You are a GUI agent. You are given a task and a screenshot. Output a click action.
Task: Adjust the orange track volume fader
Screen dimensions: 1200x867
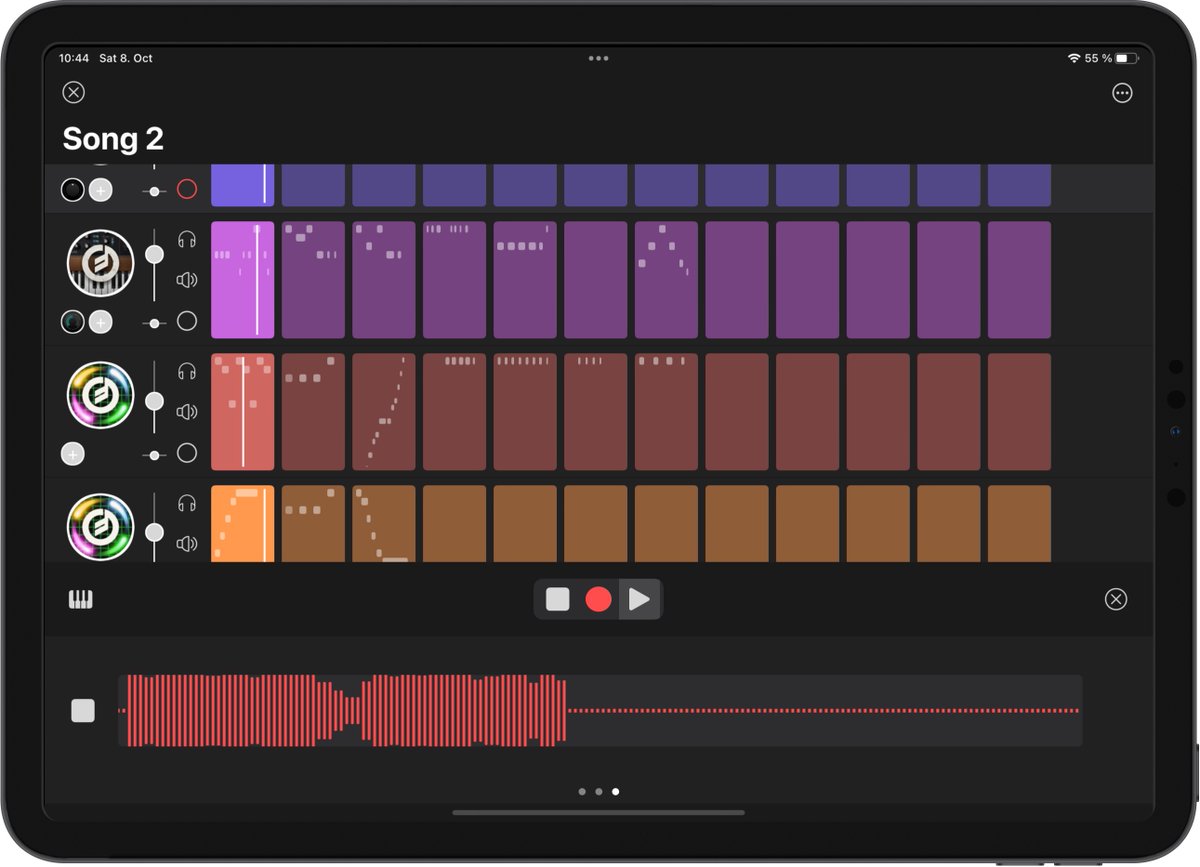[x=154, y=532]
